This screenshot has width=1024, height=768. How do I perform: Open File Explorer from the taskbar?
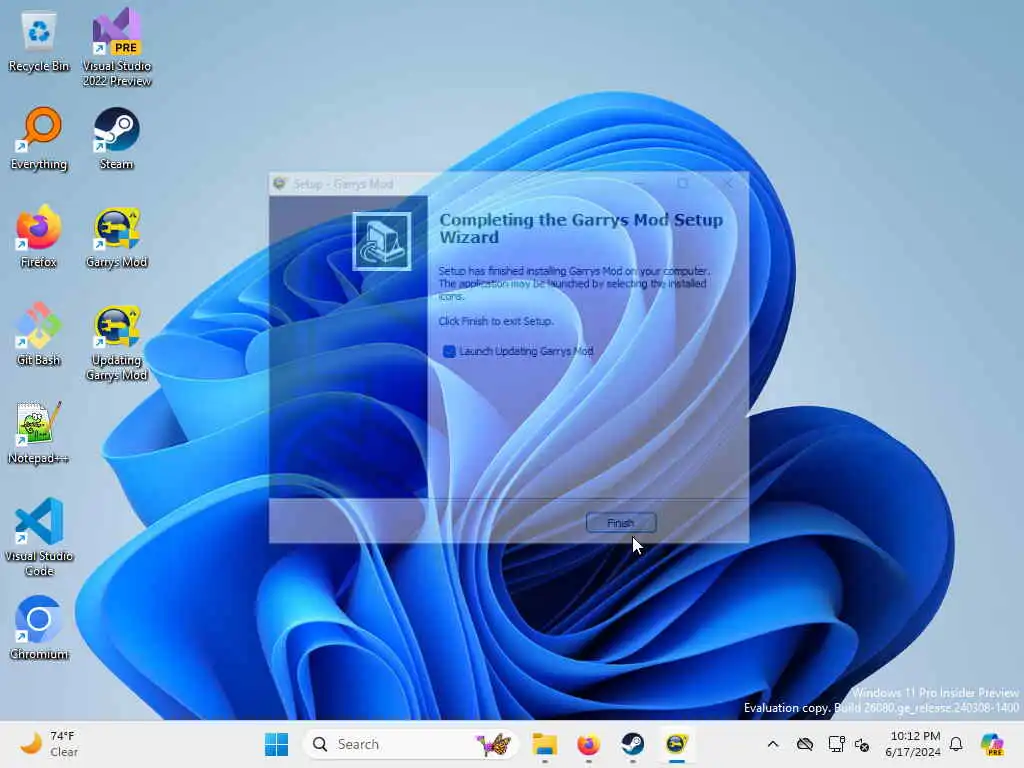(544, 744)
